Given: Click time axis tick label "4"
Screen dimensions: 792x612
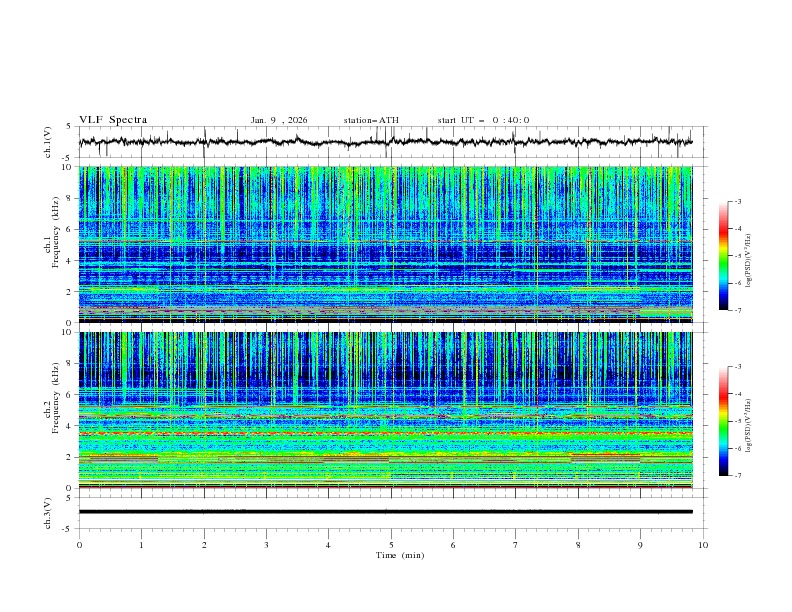Looking at the screenshot, I should [328, 545].
